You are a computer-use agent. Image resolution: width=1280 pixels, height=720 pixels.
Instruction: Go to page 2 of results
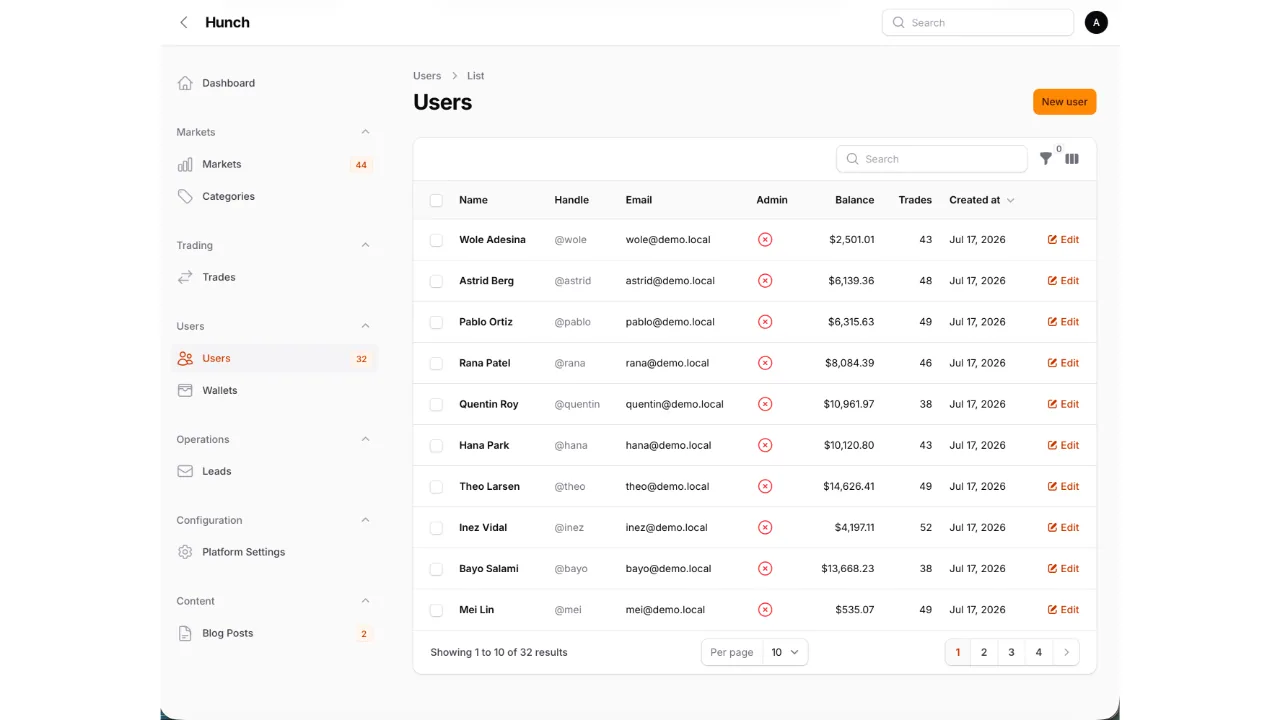click(984, 652)
